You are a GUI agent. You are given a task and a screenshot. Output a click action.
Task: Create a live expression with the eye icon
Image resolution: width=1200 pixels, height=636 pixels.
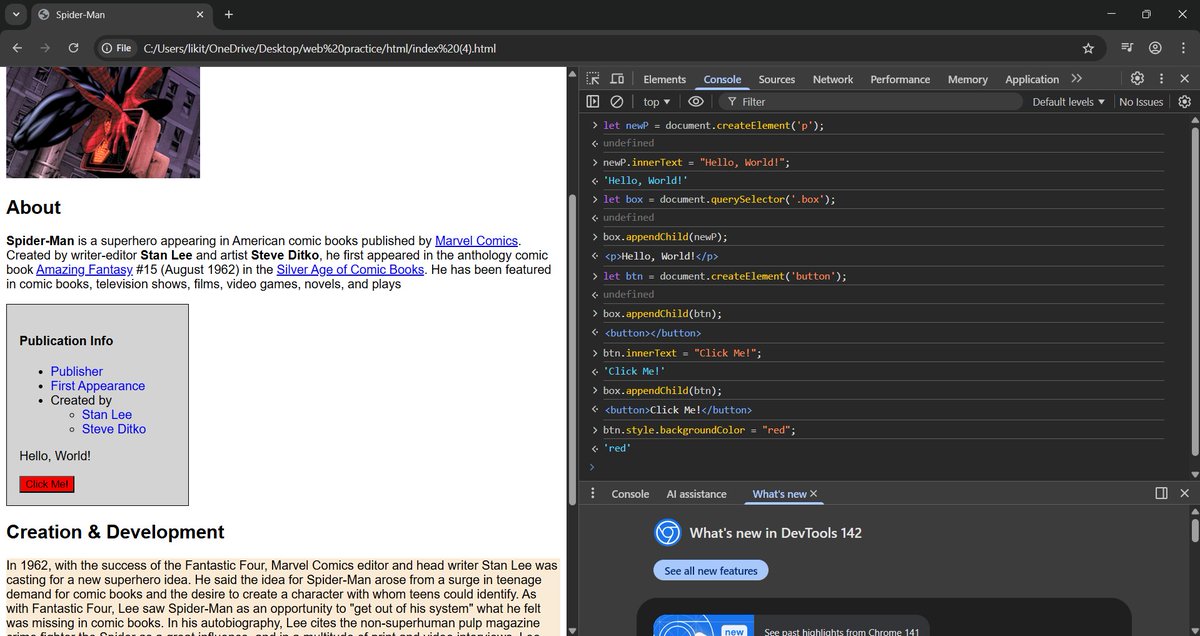coord(695,101)
